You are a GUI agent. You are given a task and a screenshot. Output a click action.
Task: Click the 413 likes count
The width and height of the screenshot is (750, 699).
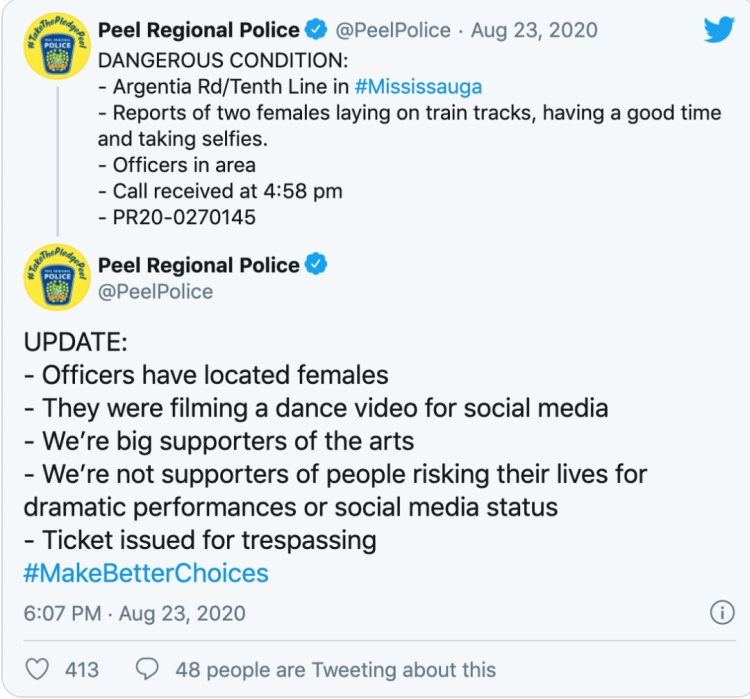[x=82, y=670]
